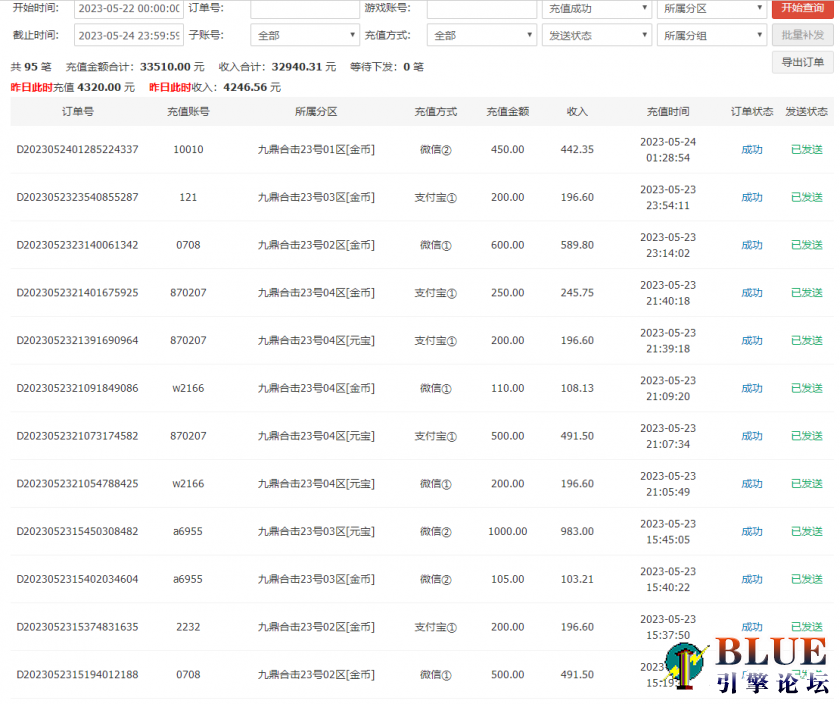Screen dimensions: 840x704
Task: Click 成功 status on order for account 10010
Action: [x=751, y=148]
